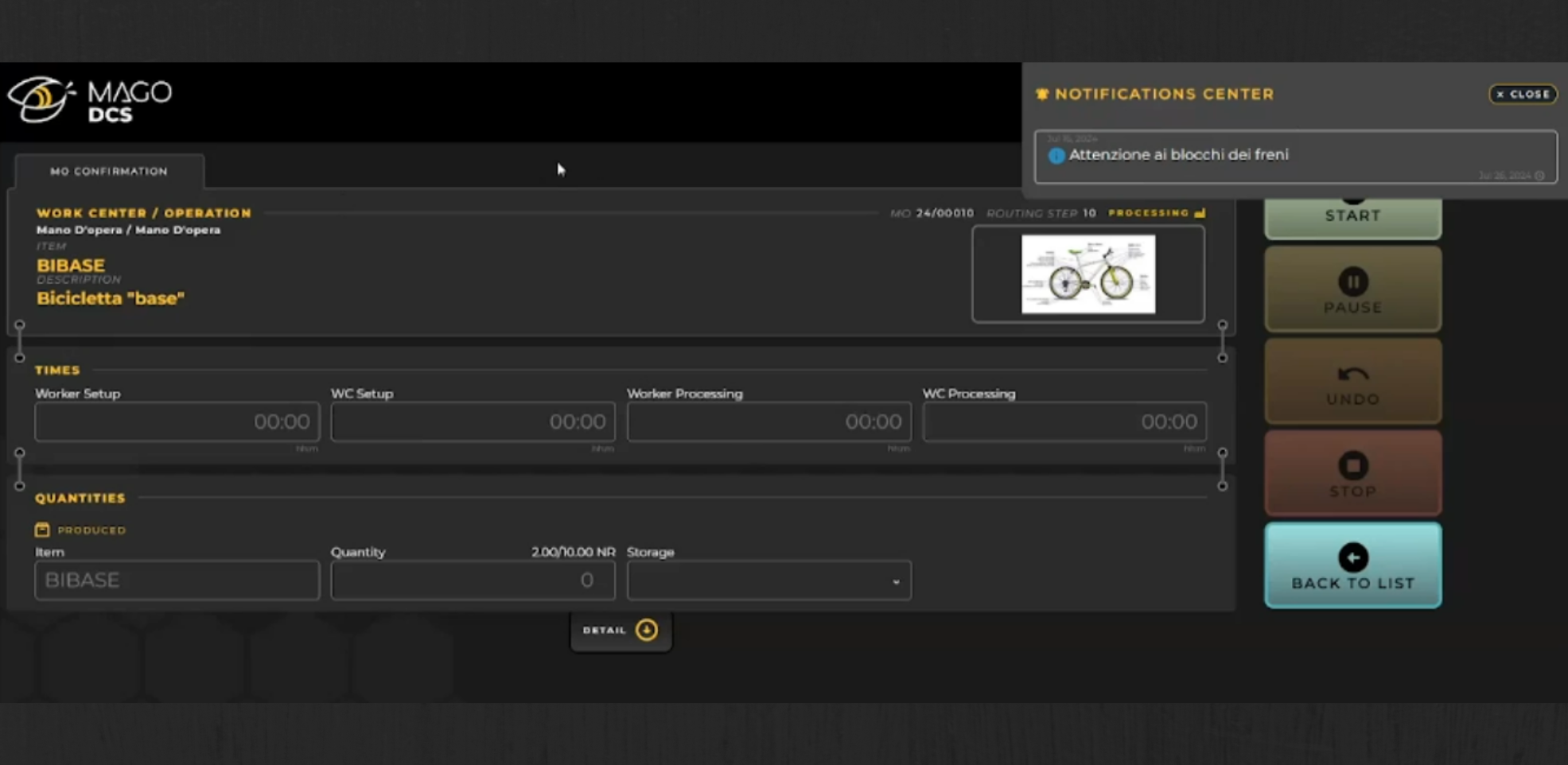Click the Notifications Center bell icon

click(1042, 94)
